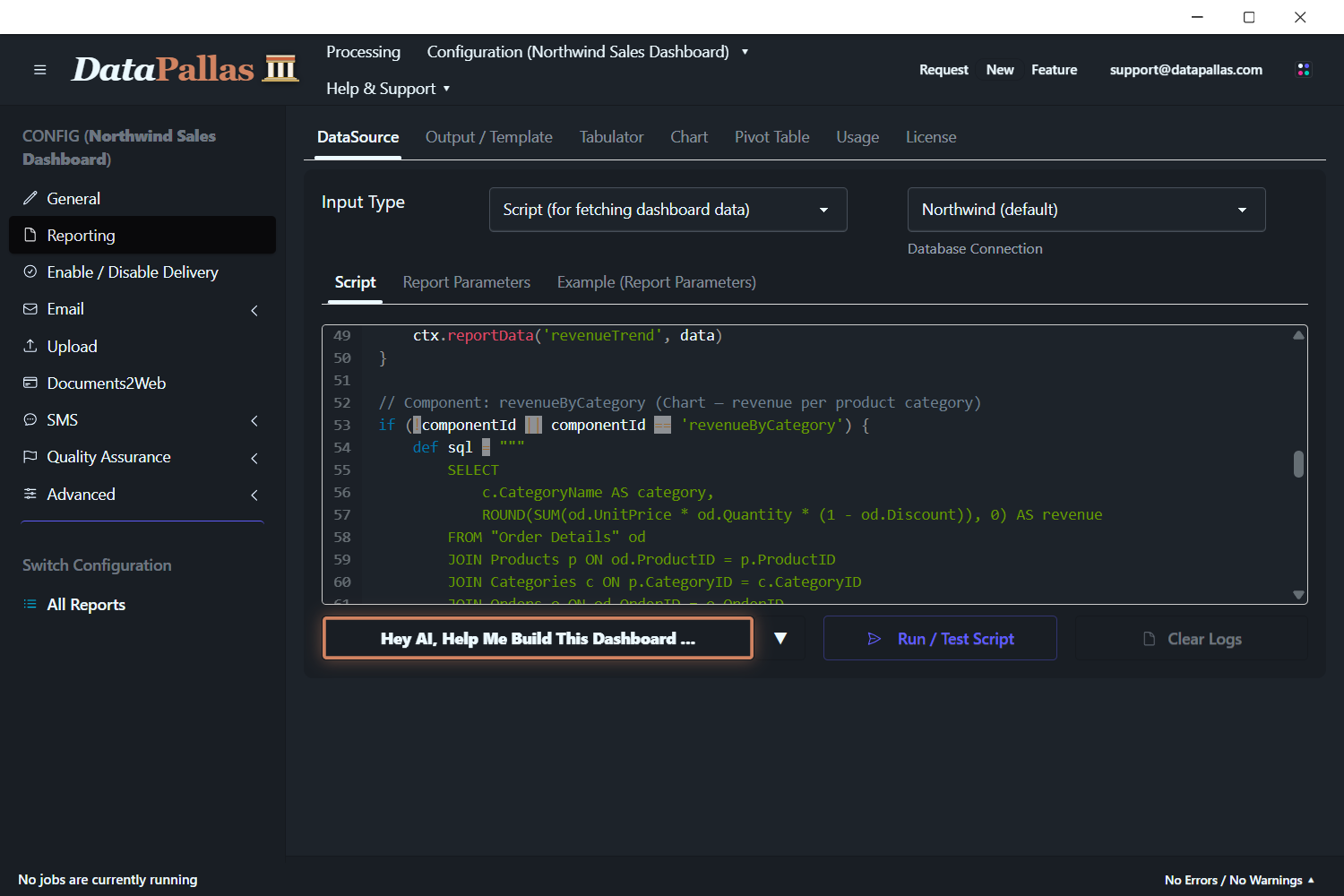
Task: Switch to the License tab
Action: point(931,137)
